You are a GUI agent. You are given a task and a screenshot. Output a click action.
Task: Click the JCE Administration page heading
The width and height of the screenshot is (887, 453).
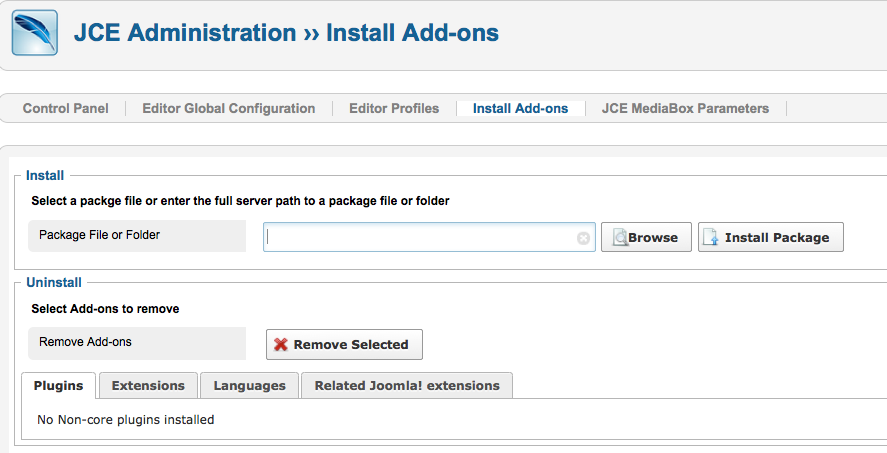click(286, 32)
